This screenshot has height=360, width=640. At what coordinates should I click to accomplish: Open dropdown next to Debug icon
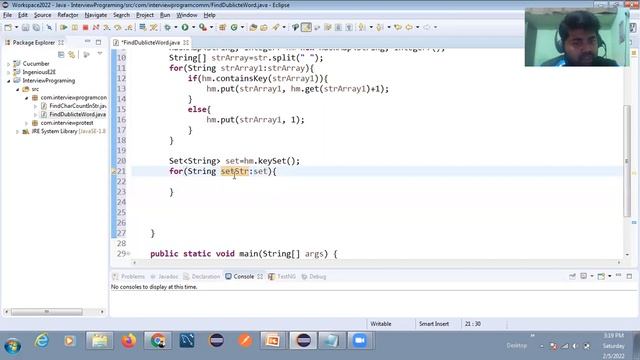pyautogui.click(x=176, y=27)
